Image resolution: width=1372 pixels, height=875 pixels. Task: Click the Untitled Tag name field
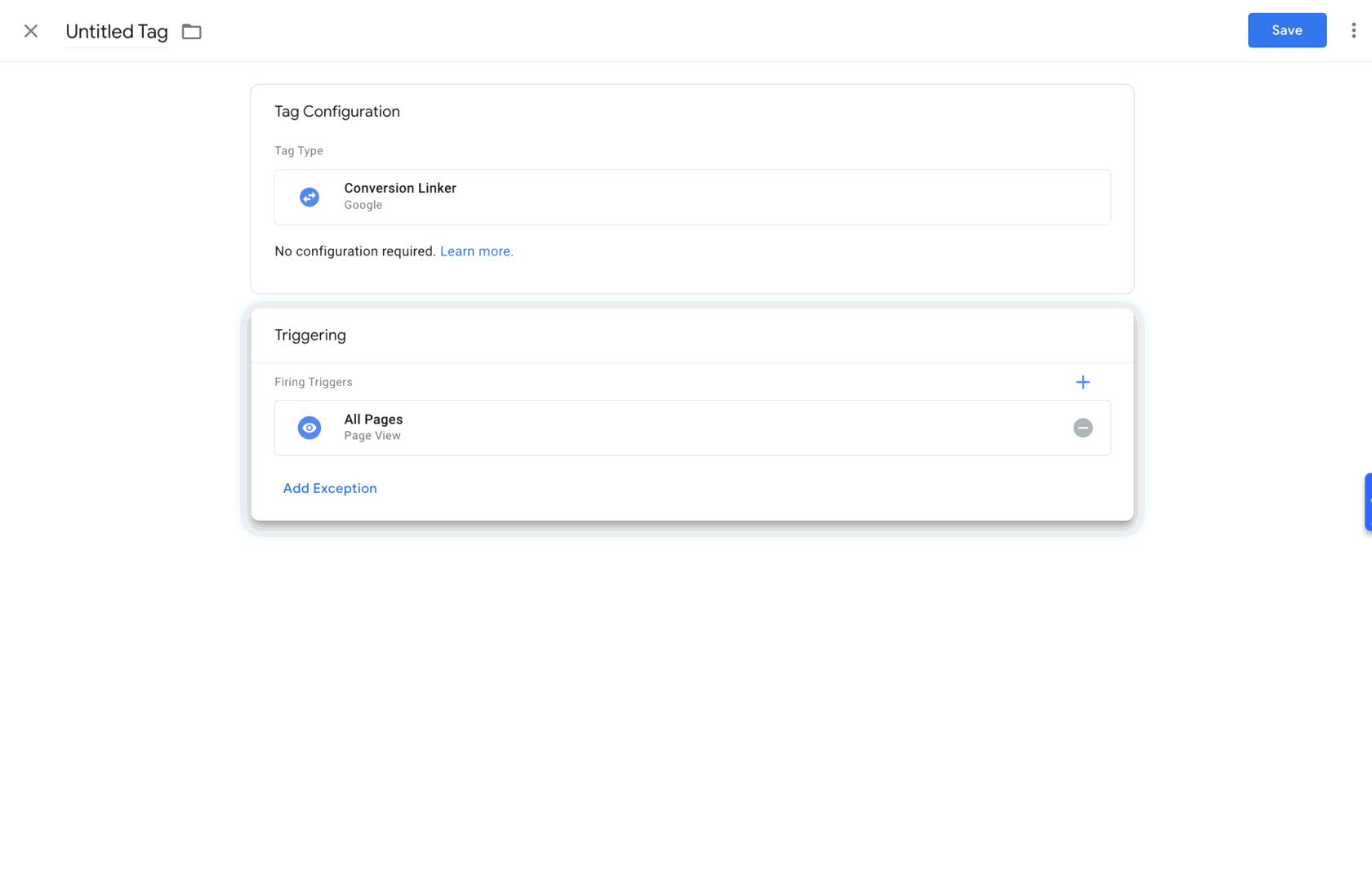click(x=117, y=32)
